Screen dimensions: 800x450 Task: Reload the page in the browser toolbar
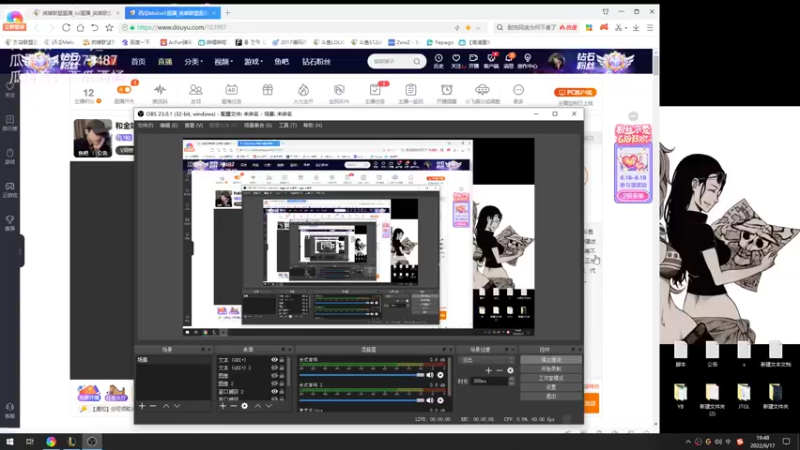pyautogui.click(x=66, y=28)
